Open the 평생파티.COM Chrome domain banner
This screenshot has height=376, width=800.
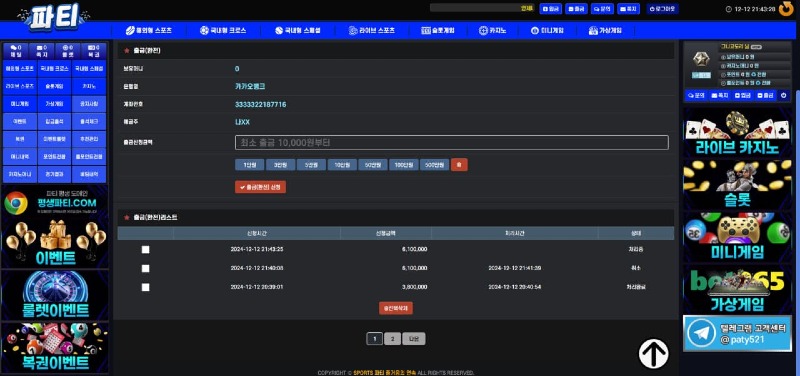(55, 203)
